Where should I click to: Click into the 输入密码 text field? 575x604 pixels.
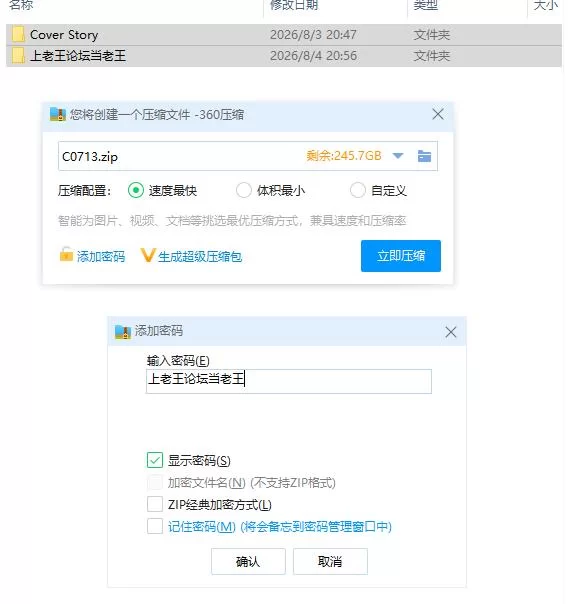tap(288, 381)
